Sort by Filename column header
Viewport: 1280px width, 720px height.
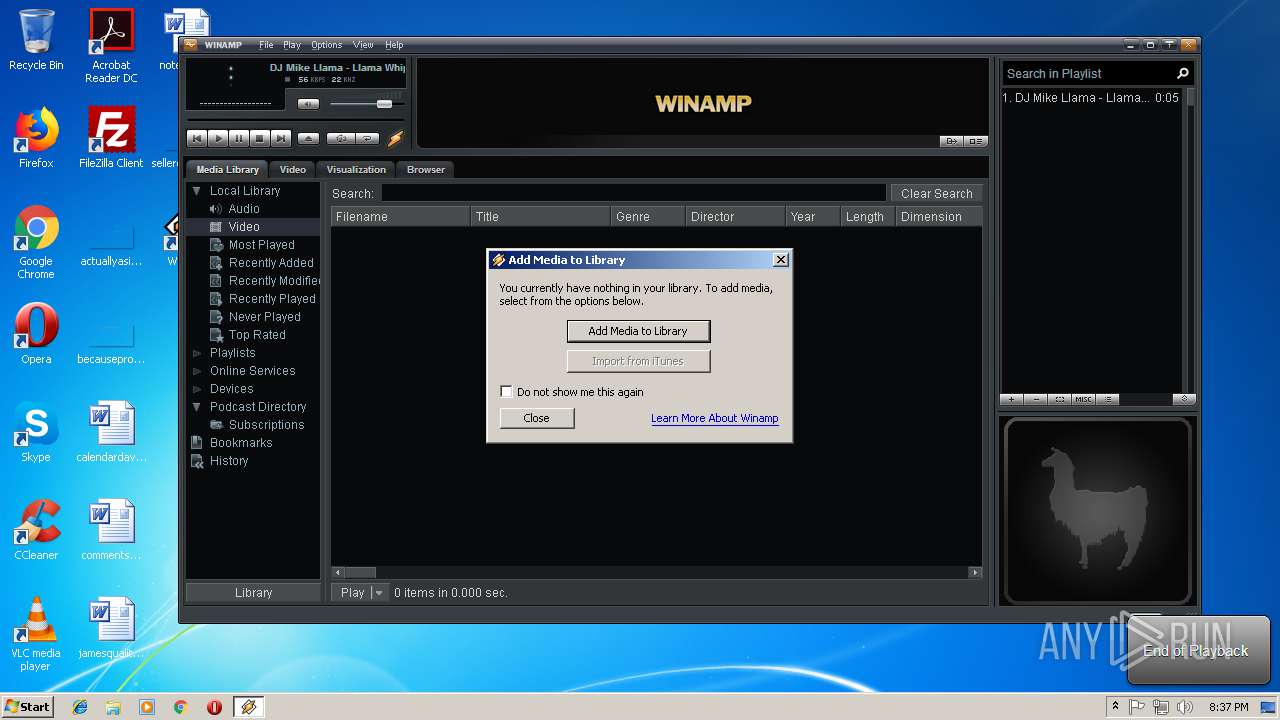pyautogui.click(x=401, y=216)
